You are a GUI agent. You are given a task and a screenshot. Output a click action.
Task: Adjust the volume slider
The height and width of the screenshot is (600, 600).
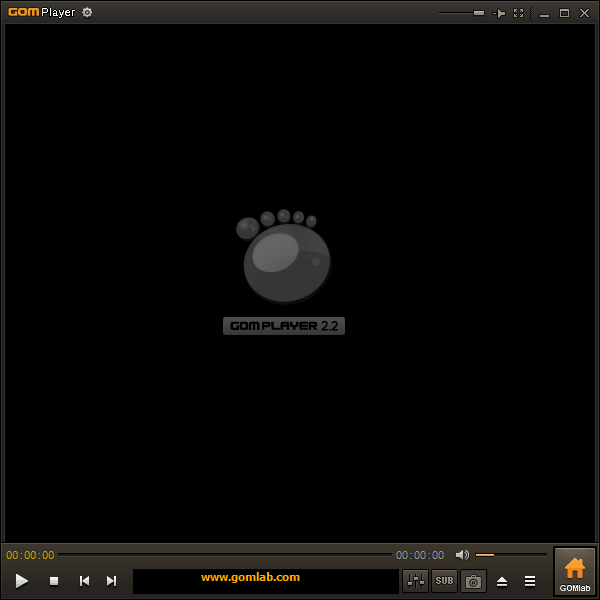coord(511,555)
